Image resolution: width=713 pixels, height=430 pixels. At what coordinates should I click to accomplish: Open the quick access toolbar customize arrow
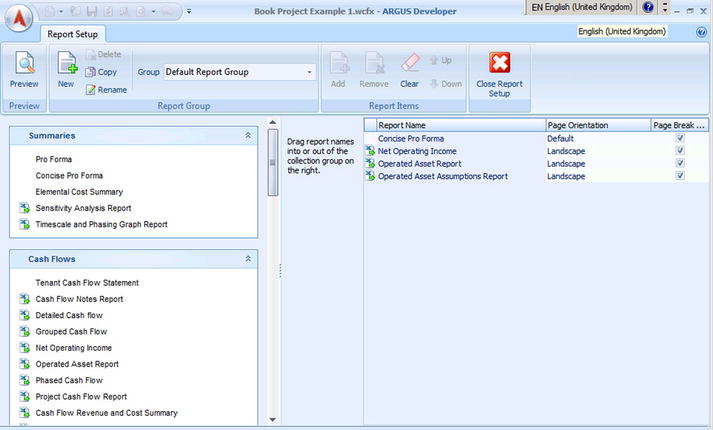pos(189,11)
